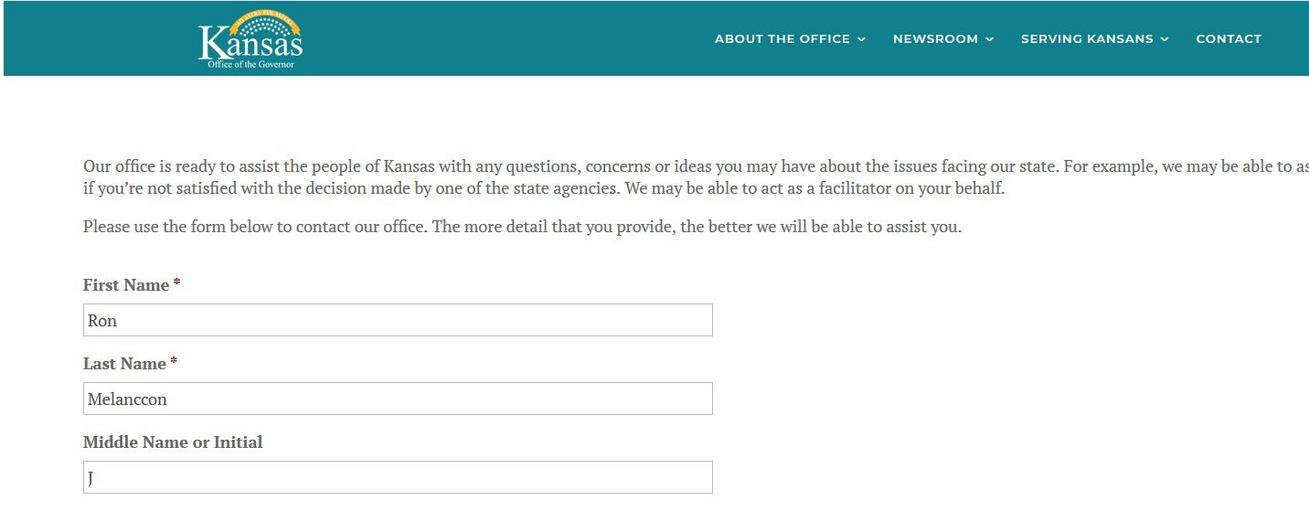Click the 'Please use the form below' text

[522, 227]
